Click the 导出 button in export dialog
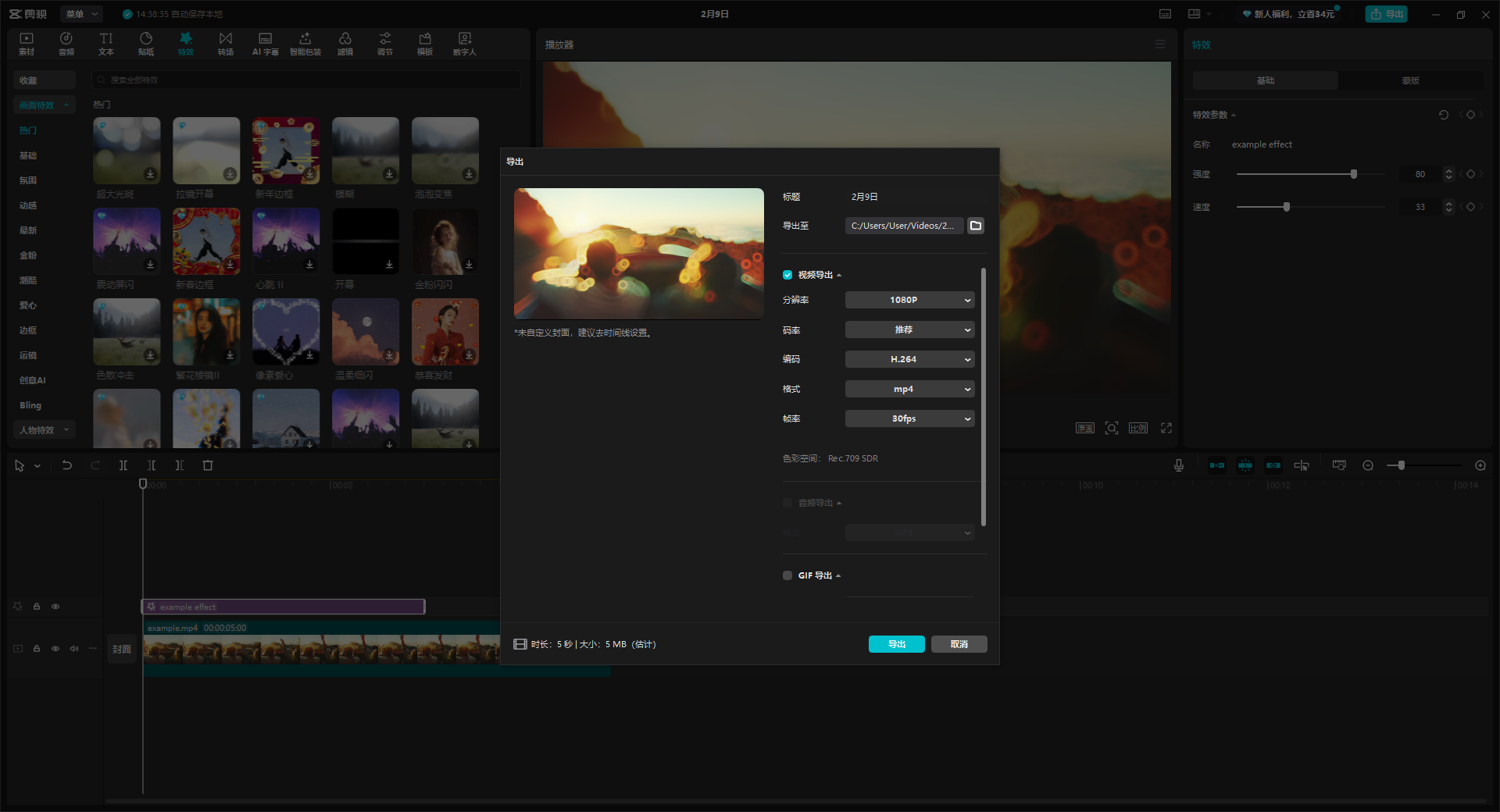The width and height of the screenshot is (1500, 812). point(896,644)
